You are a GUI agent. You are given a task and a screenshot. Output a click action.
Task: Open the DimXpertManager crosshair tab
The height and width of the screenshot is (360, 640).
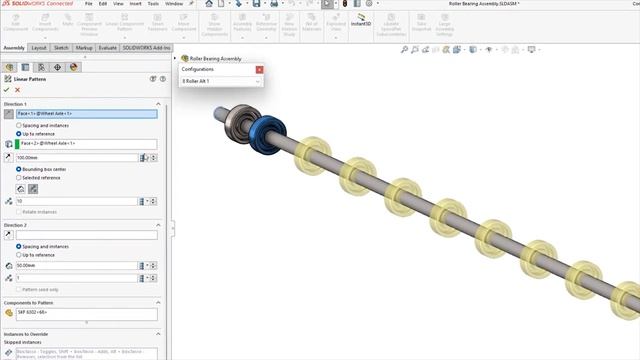(57, 67)
